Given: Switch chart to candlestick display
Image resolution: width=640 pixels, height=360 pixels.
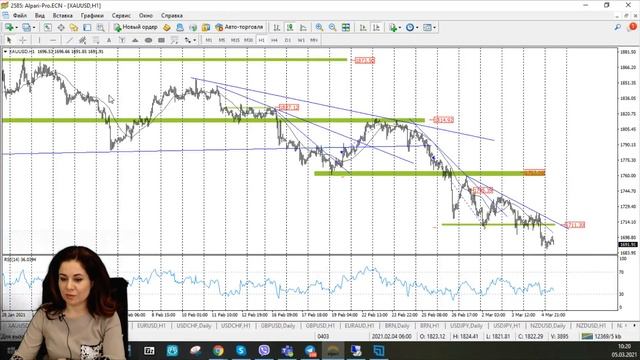Looking at the screenshot, I should [290, 27].
